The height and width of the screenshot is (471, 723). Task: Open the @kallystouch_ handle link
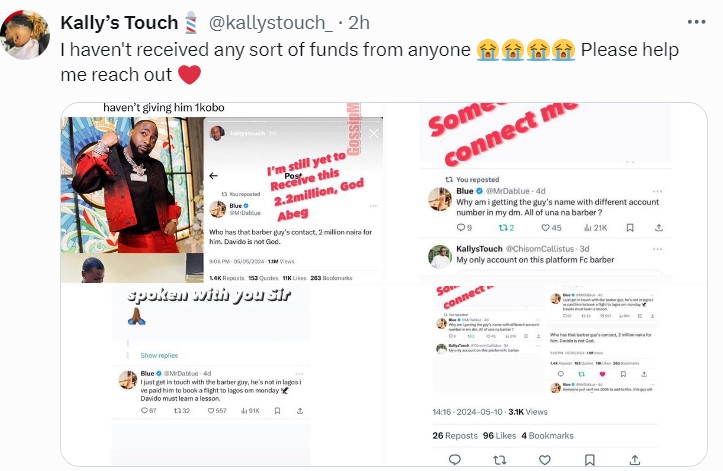point(271,23)
